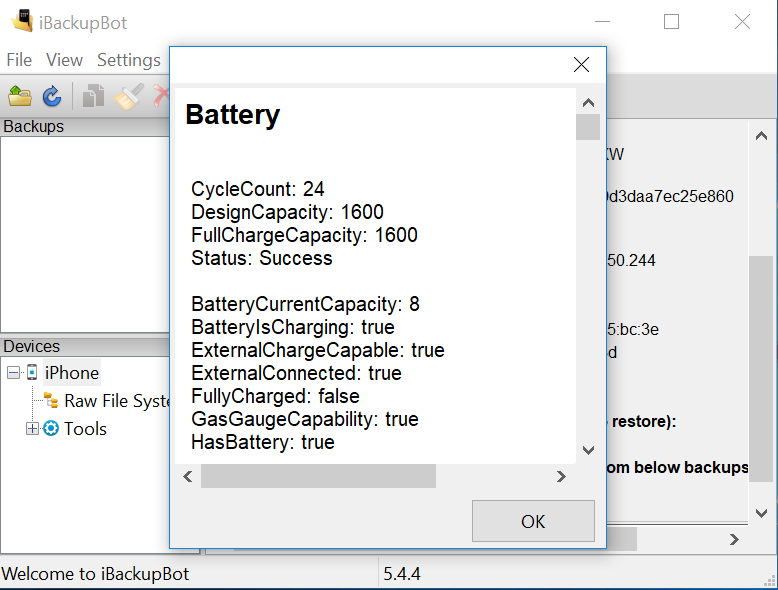
Task: Click the ExternalConnected: true line
Action: click(x=296, y=373)
